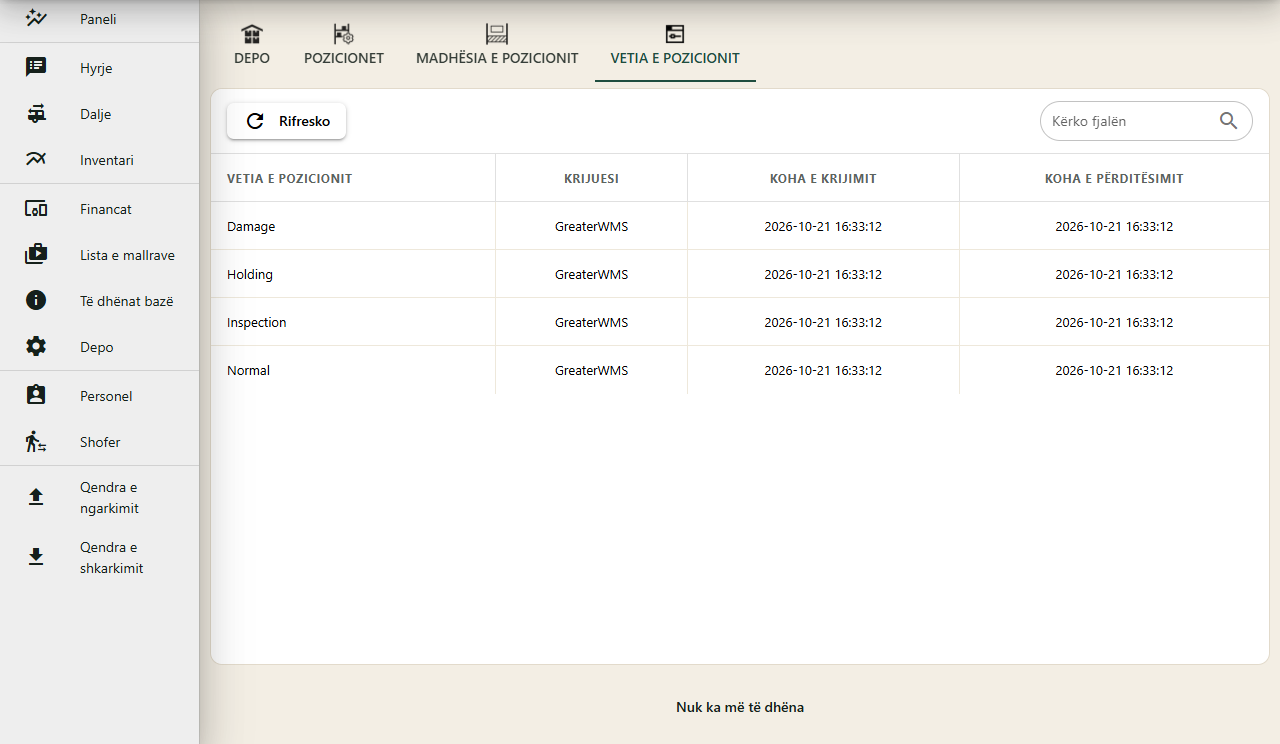Click the Financat devices icon

tap(36, 209)
